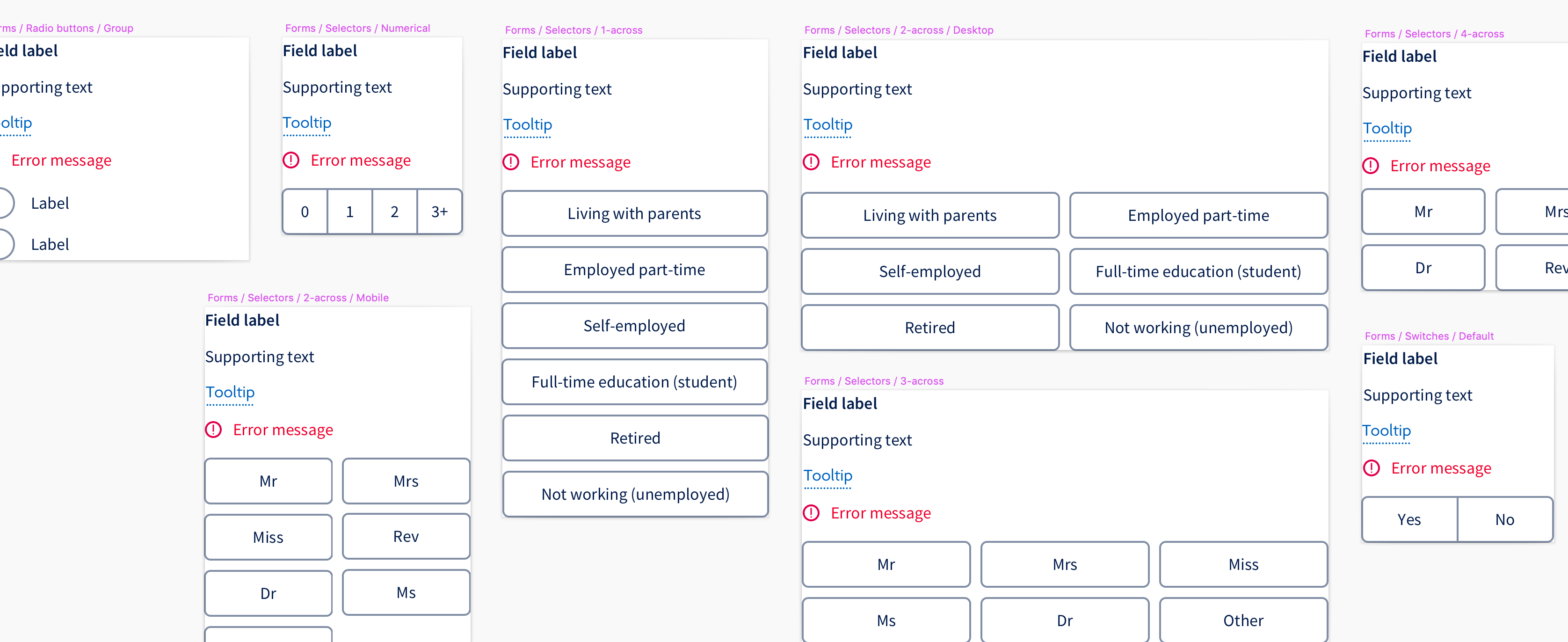The image size is (1568, 642).
Task: Select number 1 in the numerical selector
Action: (349, 212)
